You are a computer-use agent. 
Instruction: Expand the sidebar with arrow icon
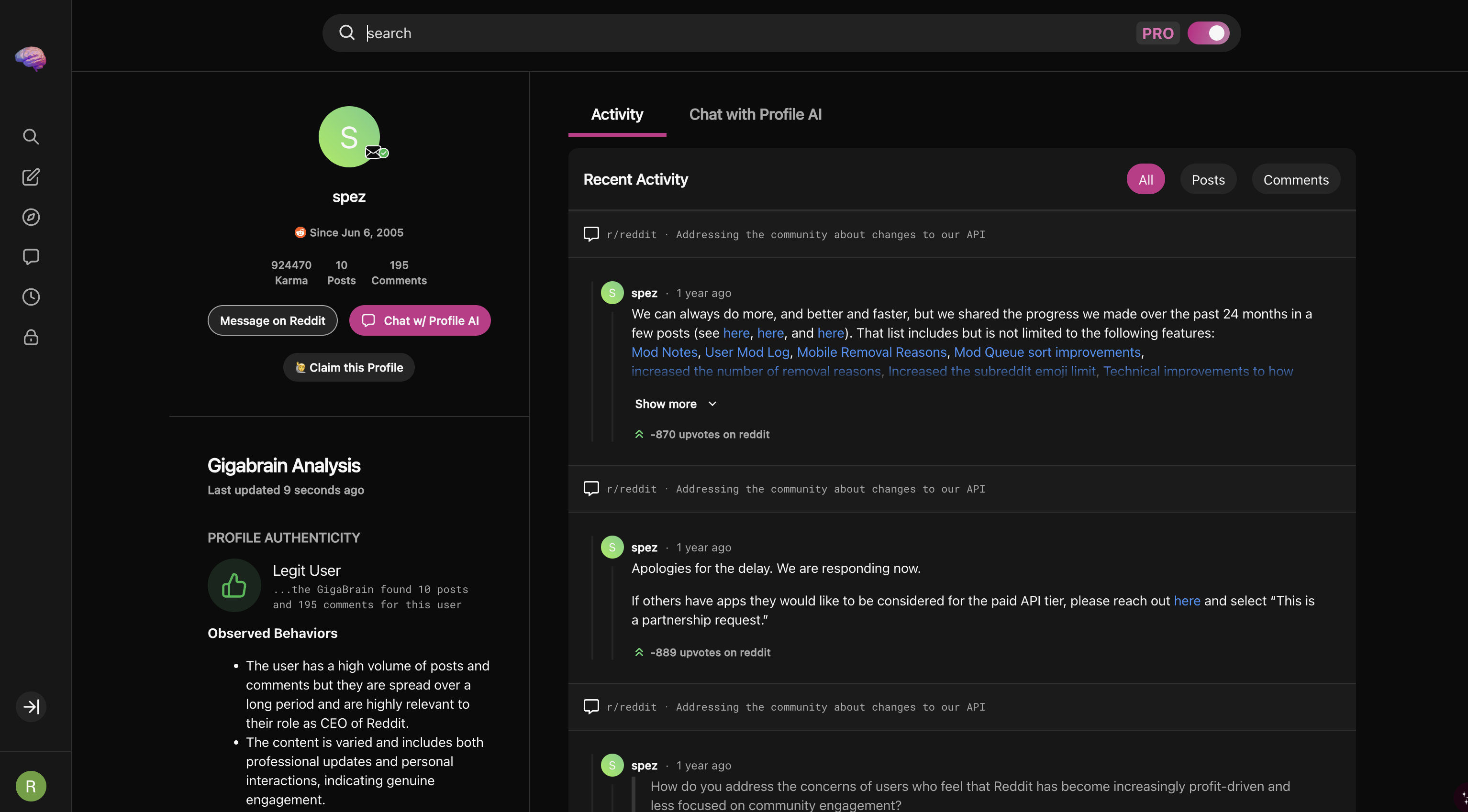(x=31, y=707)
